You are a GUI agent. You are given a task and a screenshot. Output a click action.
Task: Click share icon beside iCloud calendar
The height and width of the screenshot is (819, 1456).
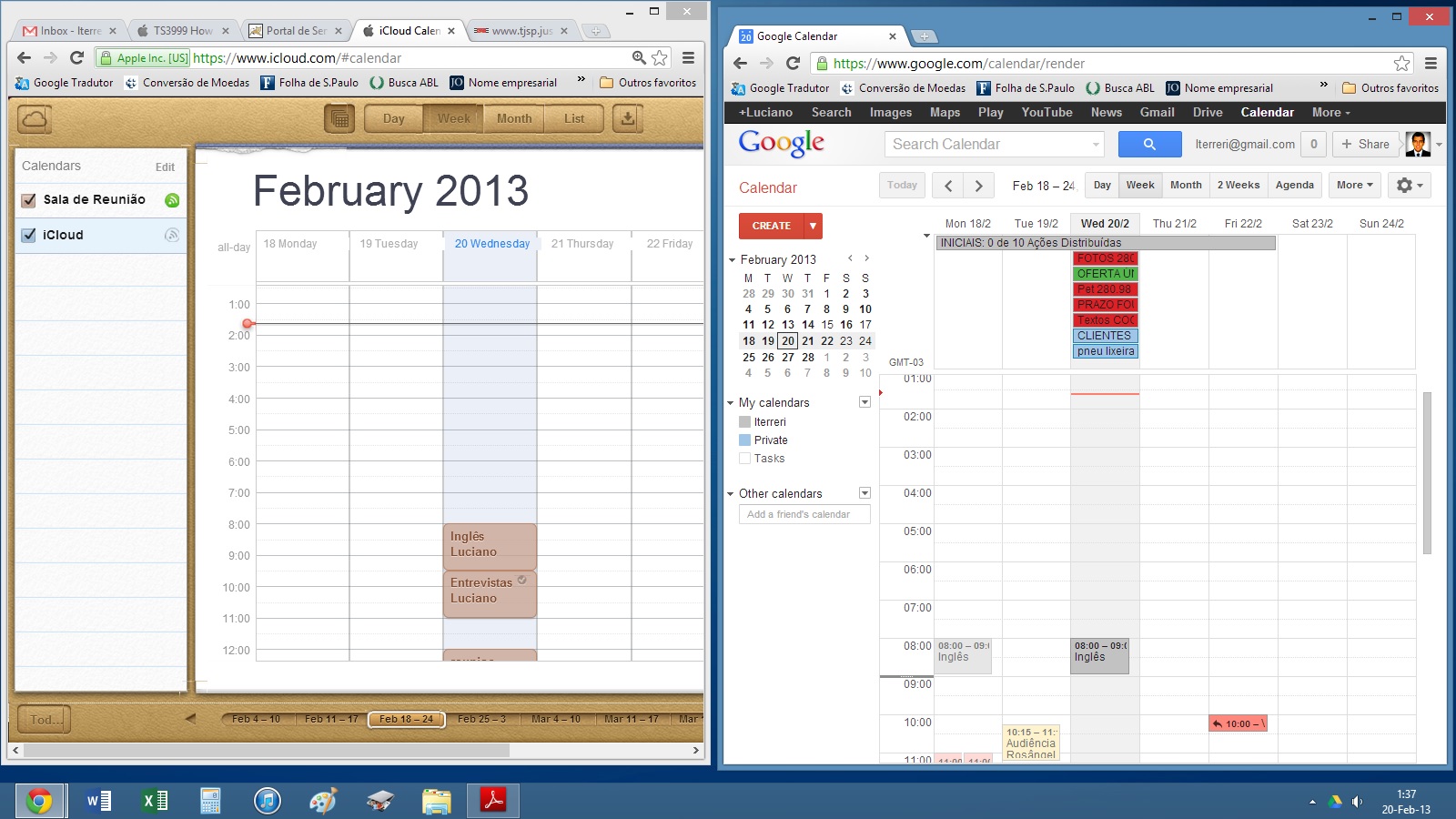click(x=172, y=235)
